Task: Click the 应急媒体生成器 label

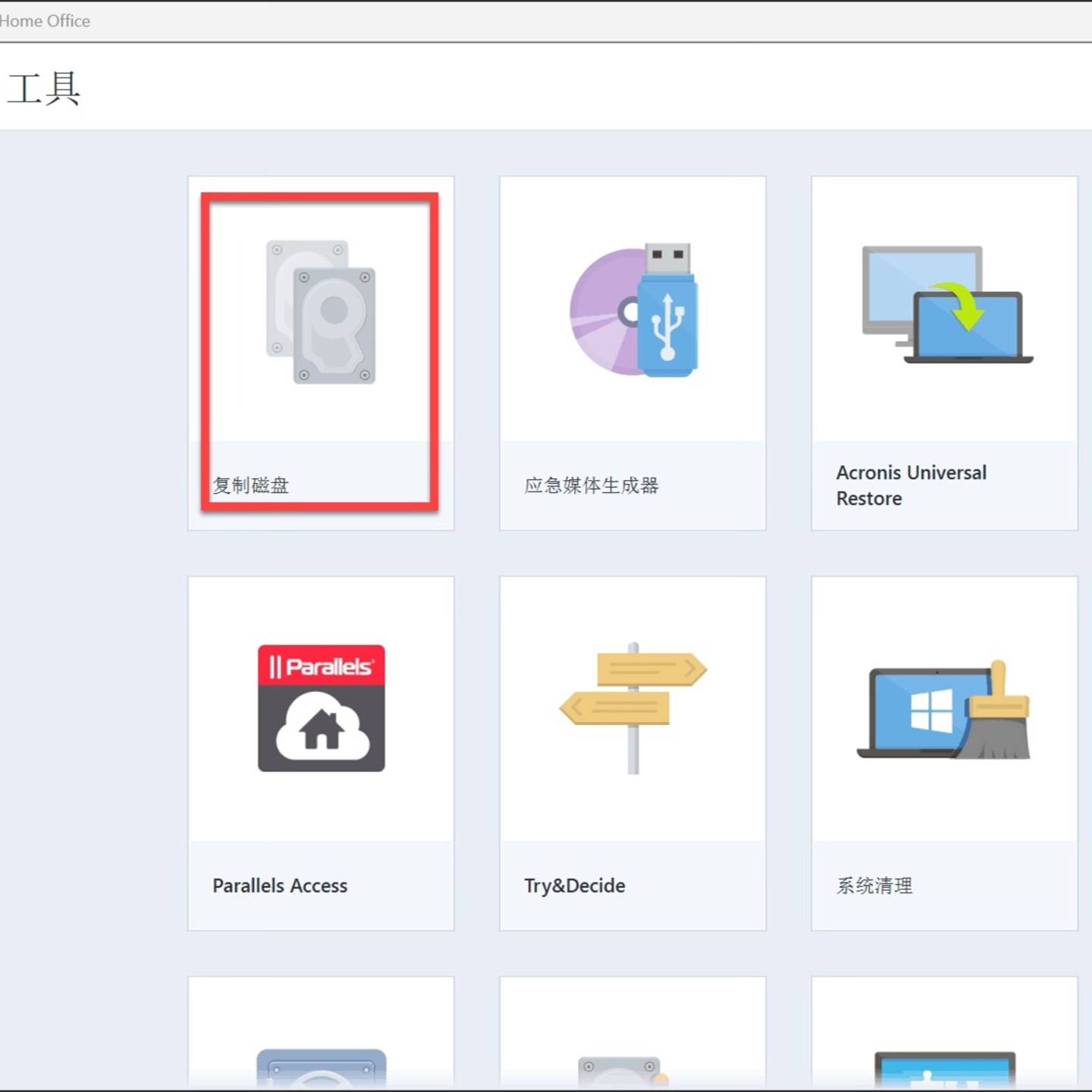Action: [x=591, y=485]
